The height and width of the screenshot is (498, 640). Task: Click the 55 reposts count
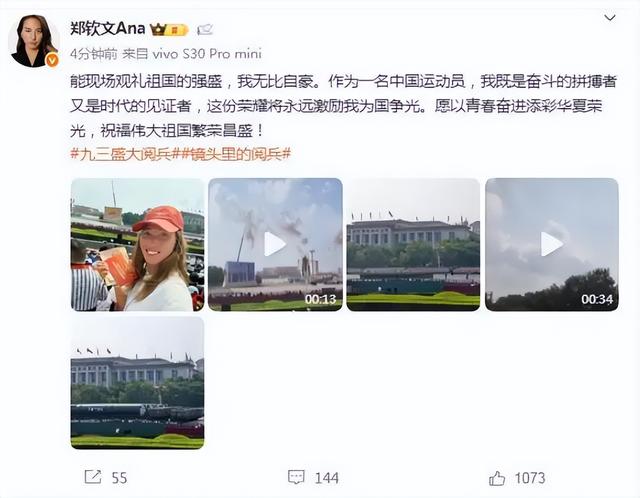click(x=119, y=478)
